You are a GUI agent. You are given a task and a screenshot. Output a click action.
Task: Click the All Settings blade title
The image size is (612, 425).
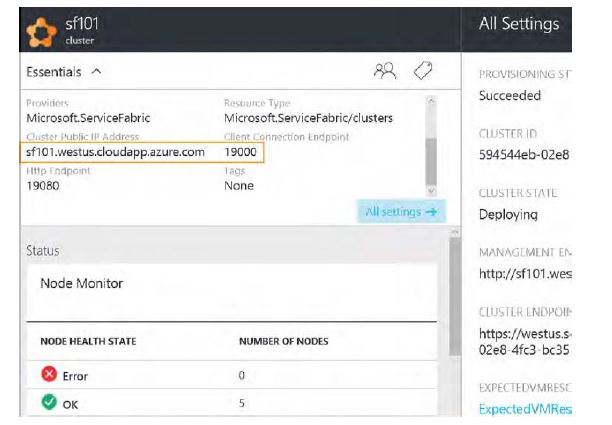[519, 24]
